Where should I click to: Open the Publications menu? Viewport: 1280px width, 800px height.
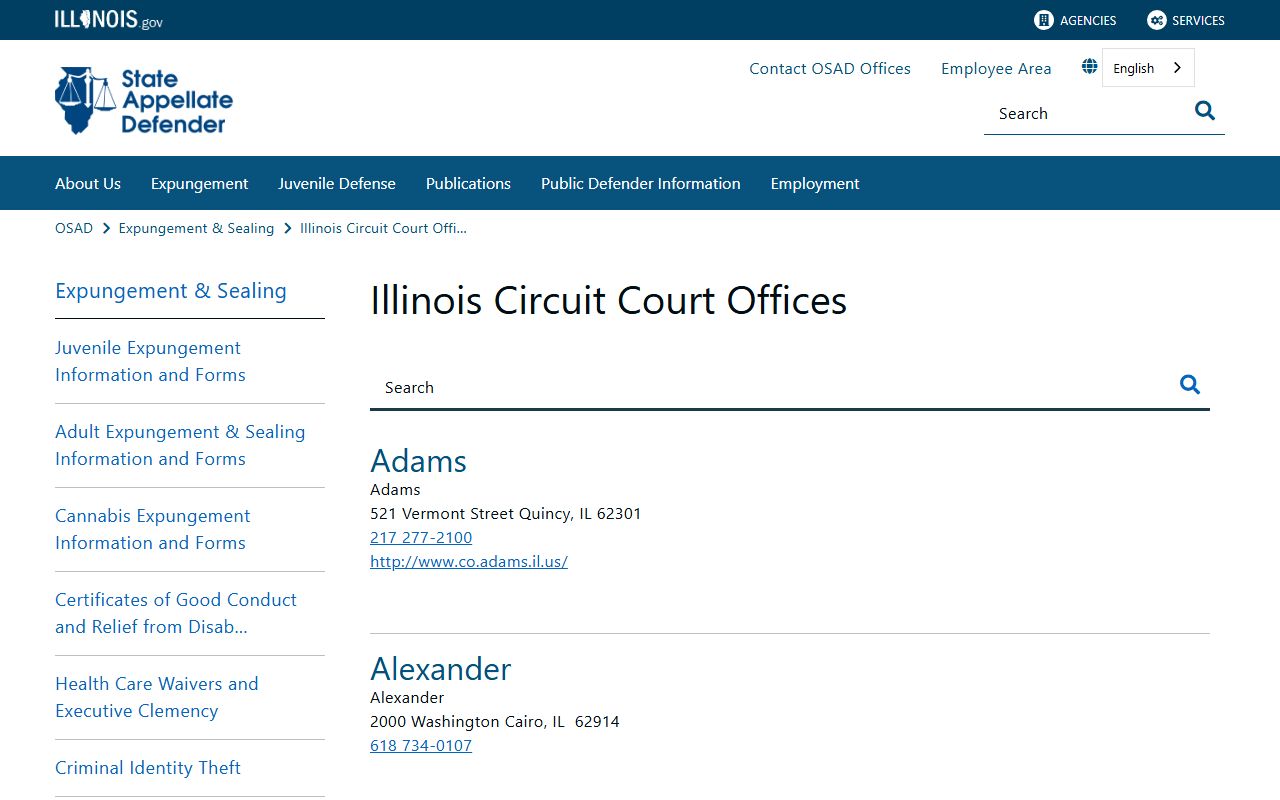pyautogui.click(x=468, y=183)
